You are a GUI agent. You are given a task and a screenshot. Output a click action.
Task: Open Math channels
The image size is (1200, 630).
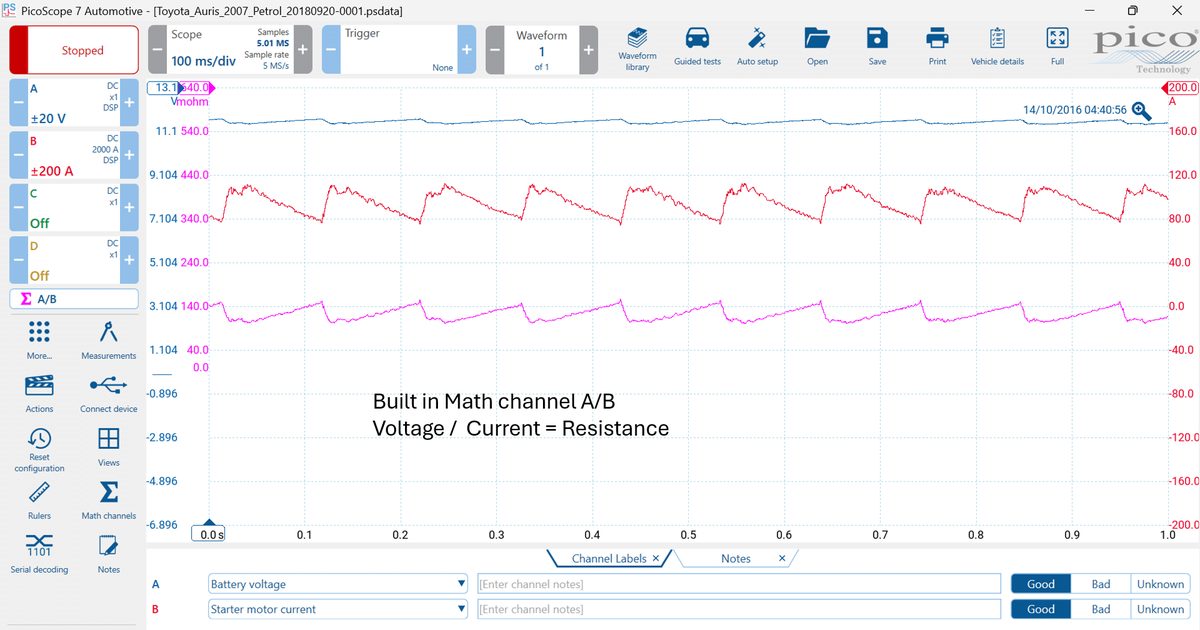pyautogui.click(x=109, y=500)
